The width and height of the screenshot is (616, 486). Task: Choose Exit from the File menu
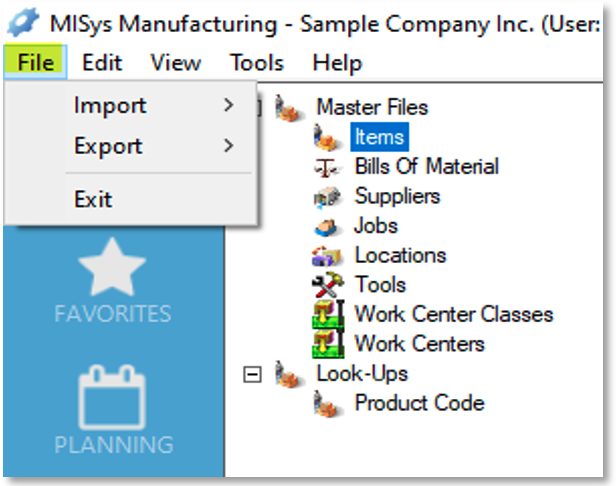tap(93, 199)
